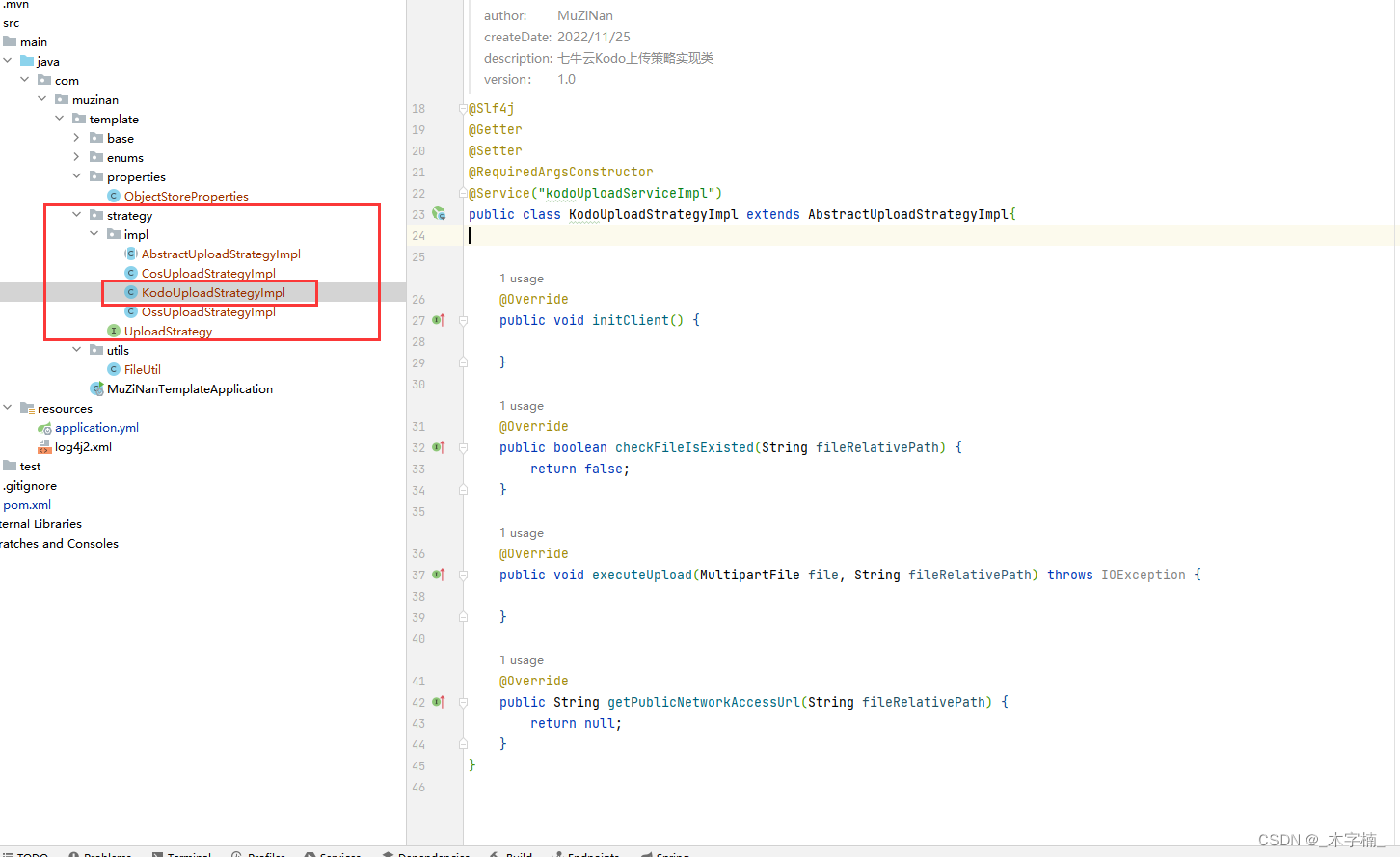1400x857 pixels.
Task: Collapse the java source folder
Action: (8, 61)
